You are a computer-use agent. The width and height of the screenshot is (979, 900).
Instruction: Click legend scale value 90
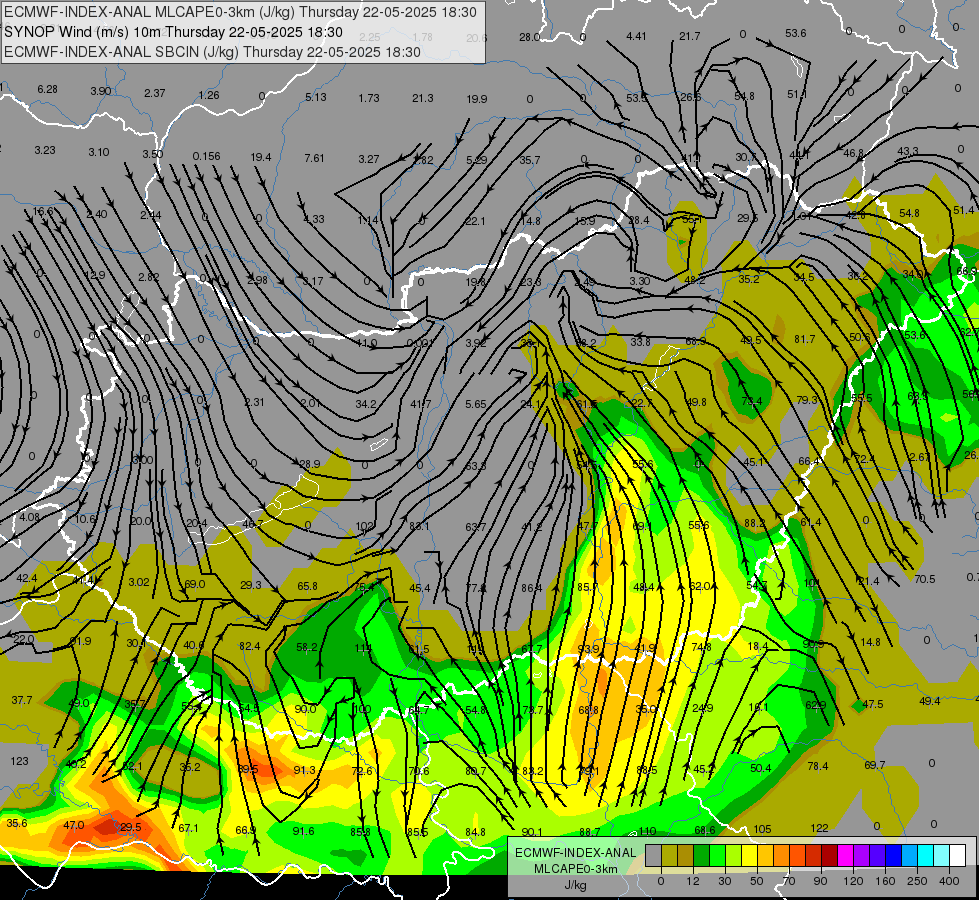tap(820, 881)
